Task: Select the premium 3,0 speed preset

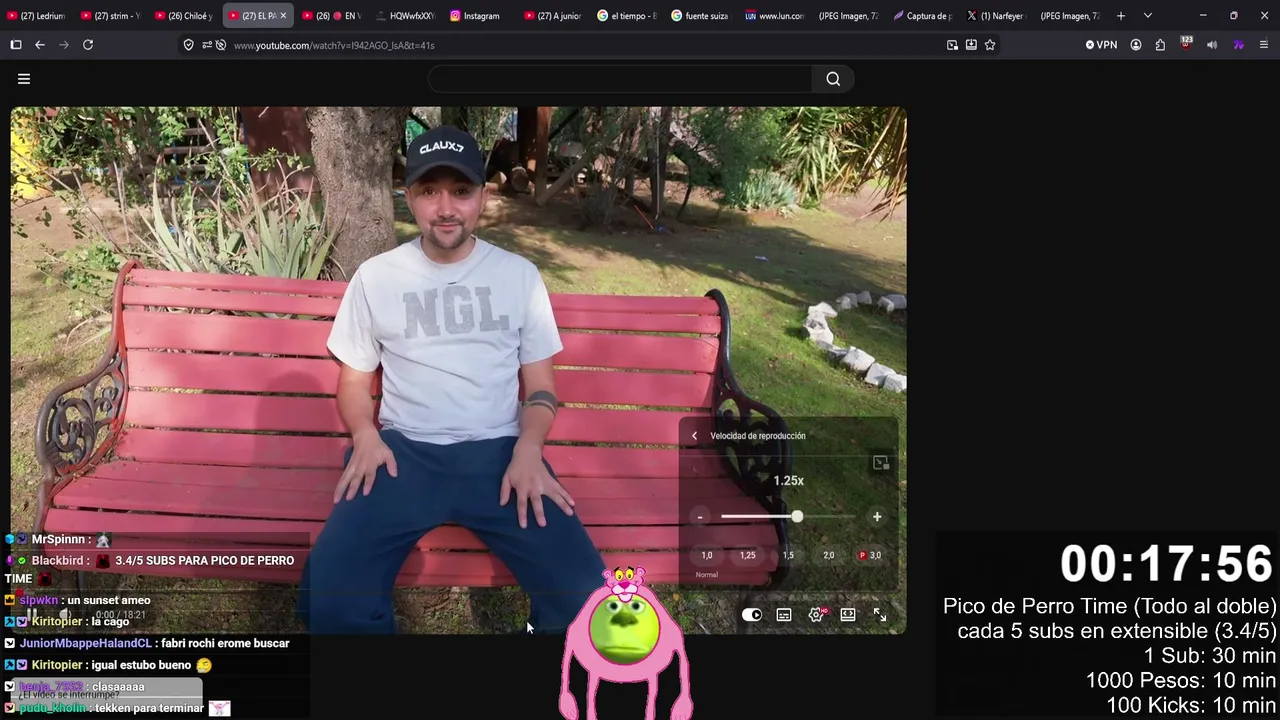Action: click(870, 555)
